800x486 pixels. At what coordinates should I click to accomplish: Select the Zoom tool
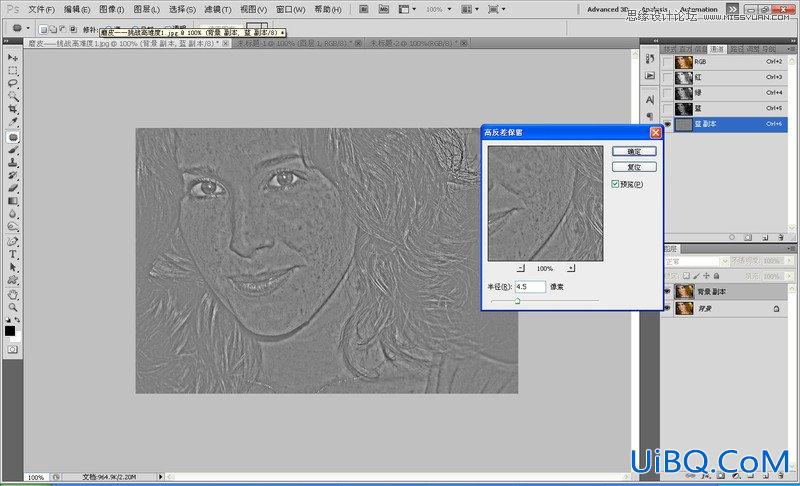[13, 308]
